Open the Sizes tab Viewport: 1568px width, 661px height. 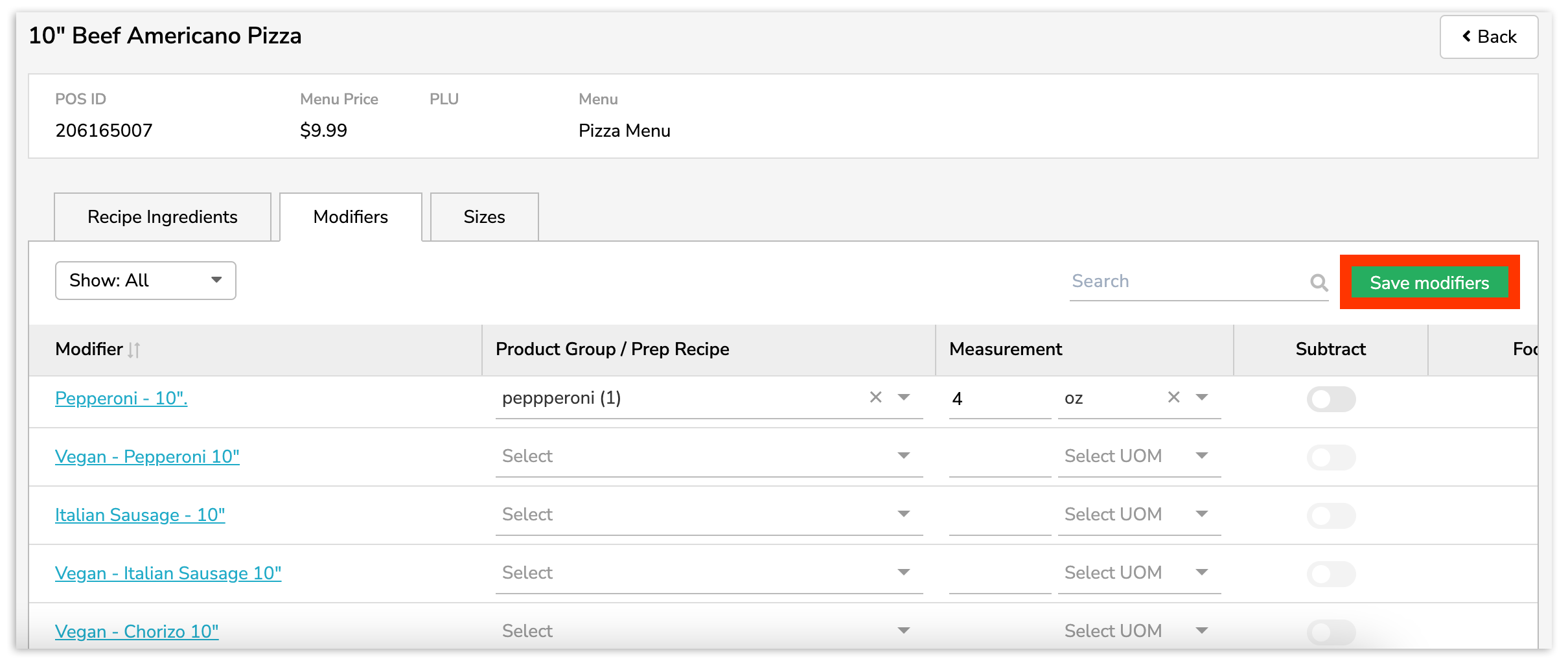pyautogui.click(x=484, y=217)
